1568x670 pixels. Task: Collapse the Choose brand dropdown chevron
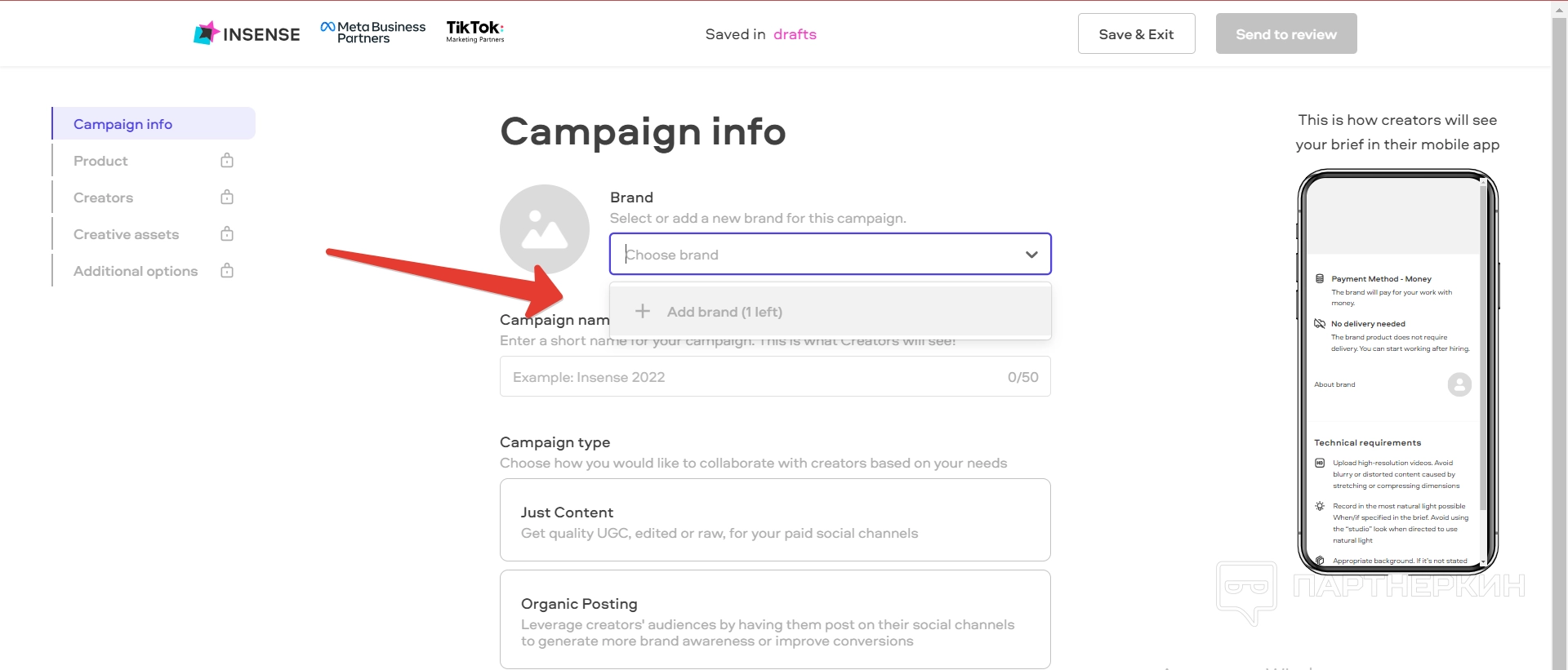click(1031, 255)
